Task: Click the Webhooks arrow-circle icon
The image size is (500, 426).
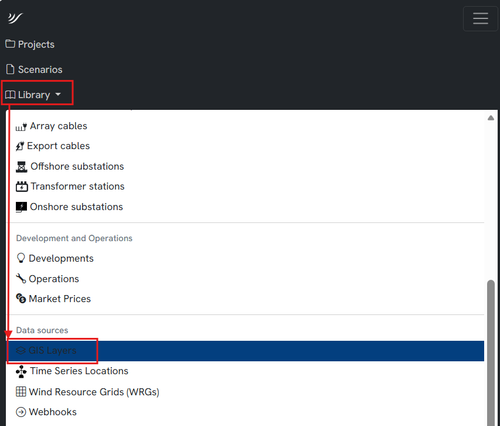Action: pyautogui.click(x=21, y=412)
